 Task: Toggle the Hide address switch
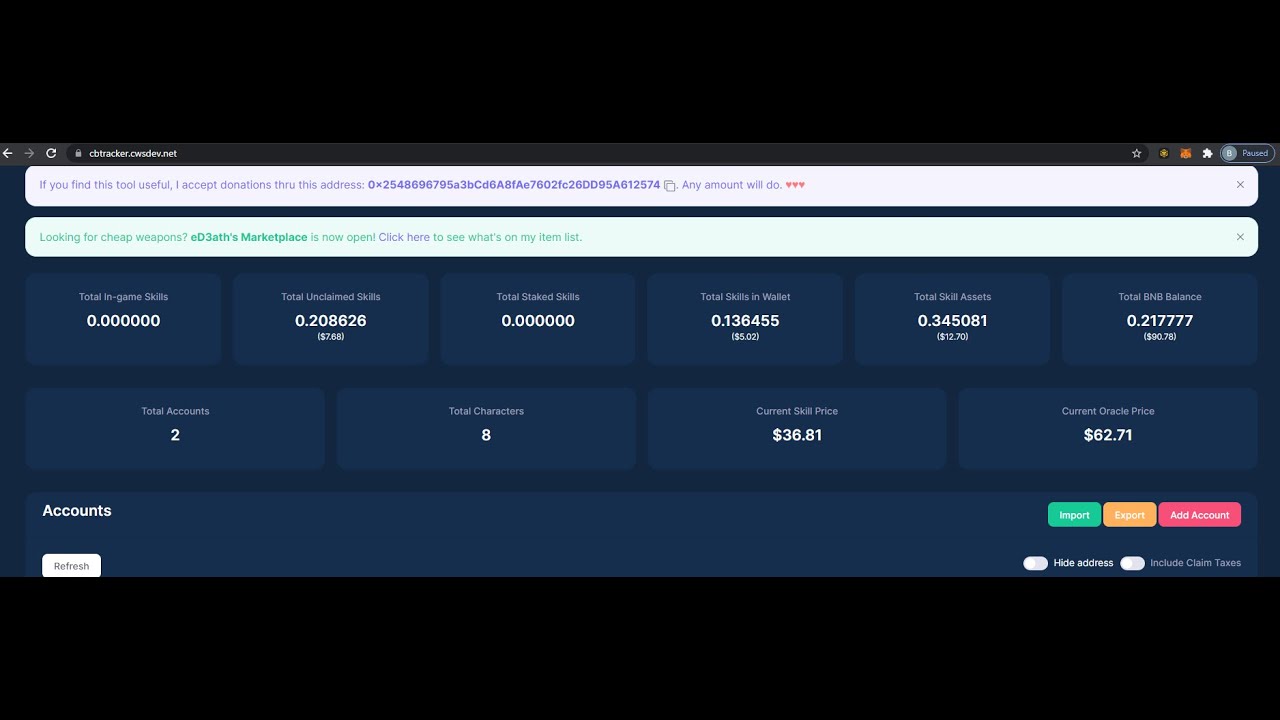1035,563
